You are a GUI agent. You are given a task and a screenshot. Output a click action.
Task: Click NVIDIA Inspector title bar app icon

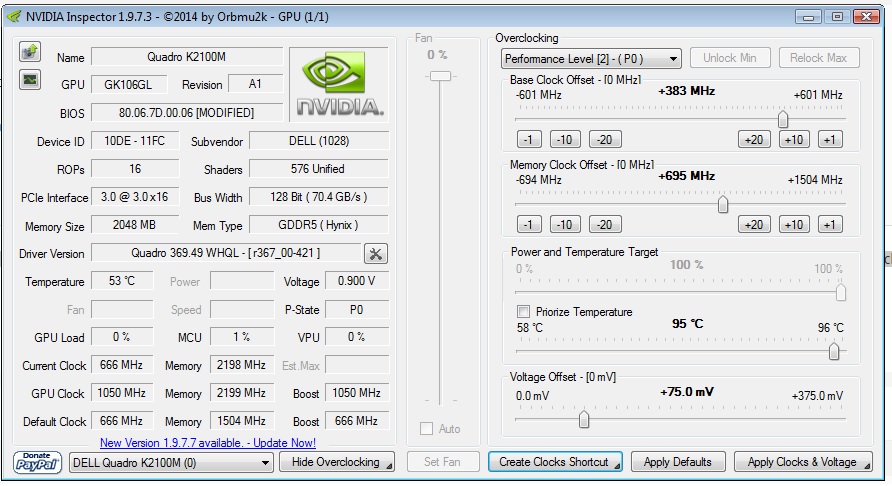pyautogui.click(x=14, y=17)
